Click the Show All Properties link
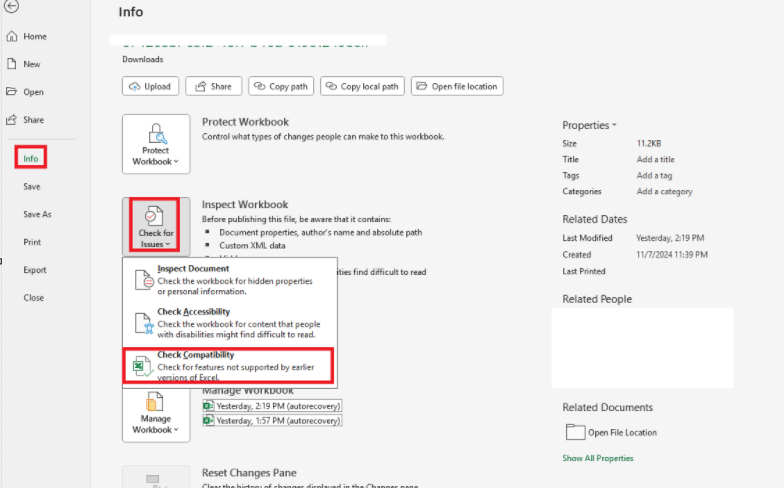The image size is (784, 488). click(598, 458)
